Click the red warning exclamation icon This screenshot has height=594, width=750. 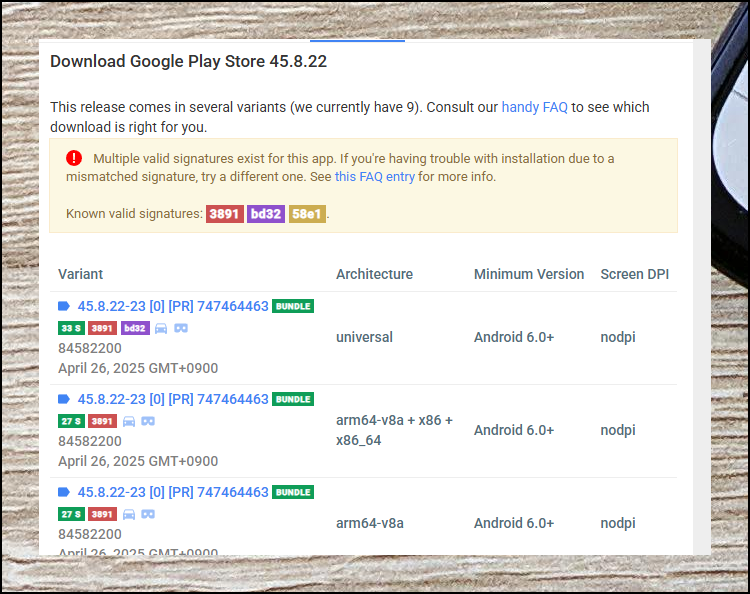pyautogui.click(x=74, y=158)
